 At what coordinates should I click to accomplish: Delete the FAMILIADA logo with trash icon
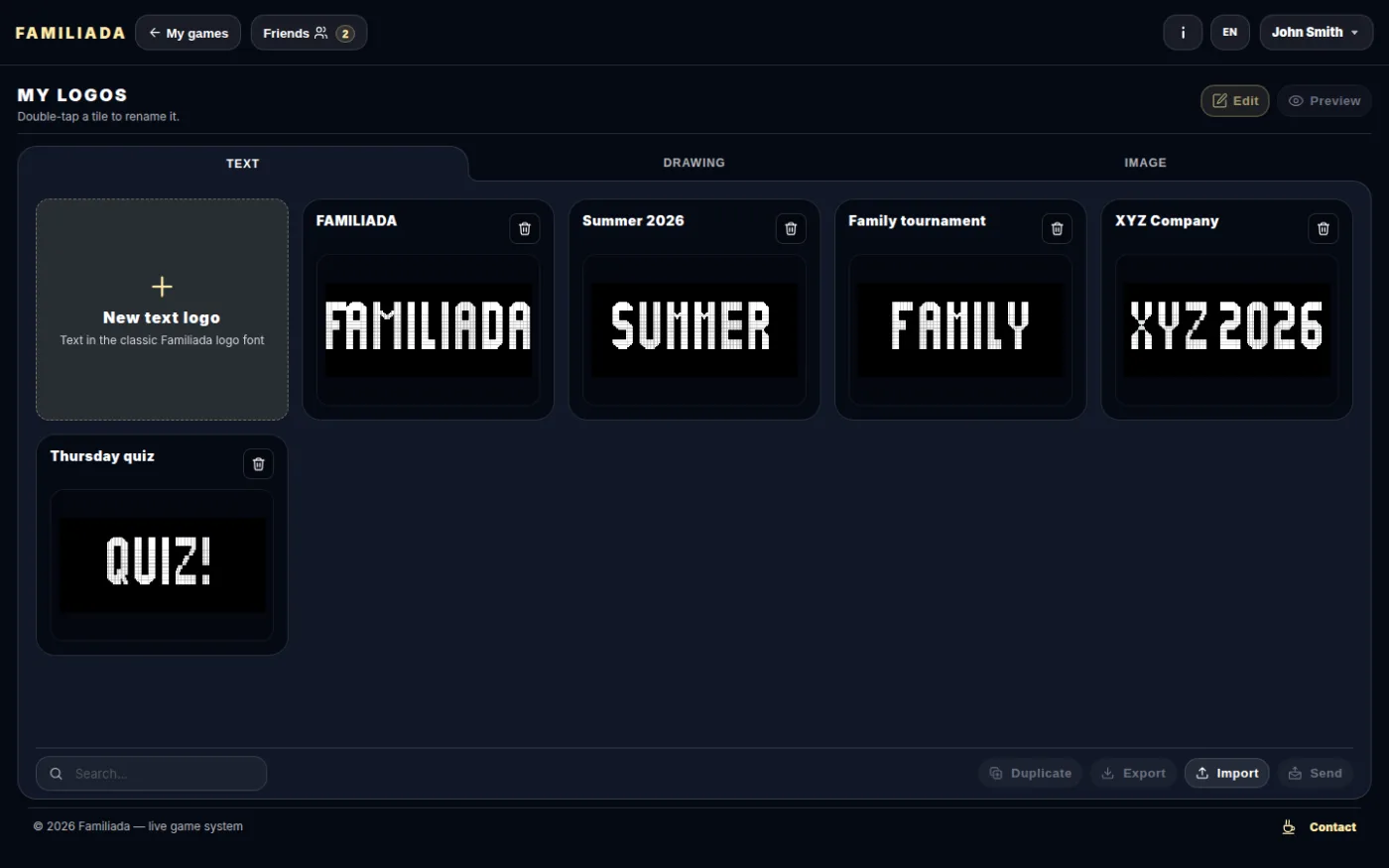(x=525, y=228)
